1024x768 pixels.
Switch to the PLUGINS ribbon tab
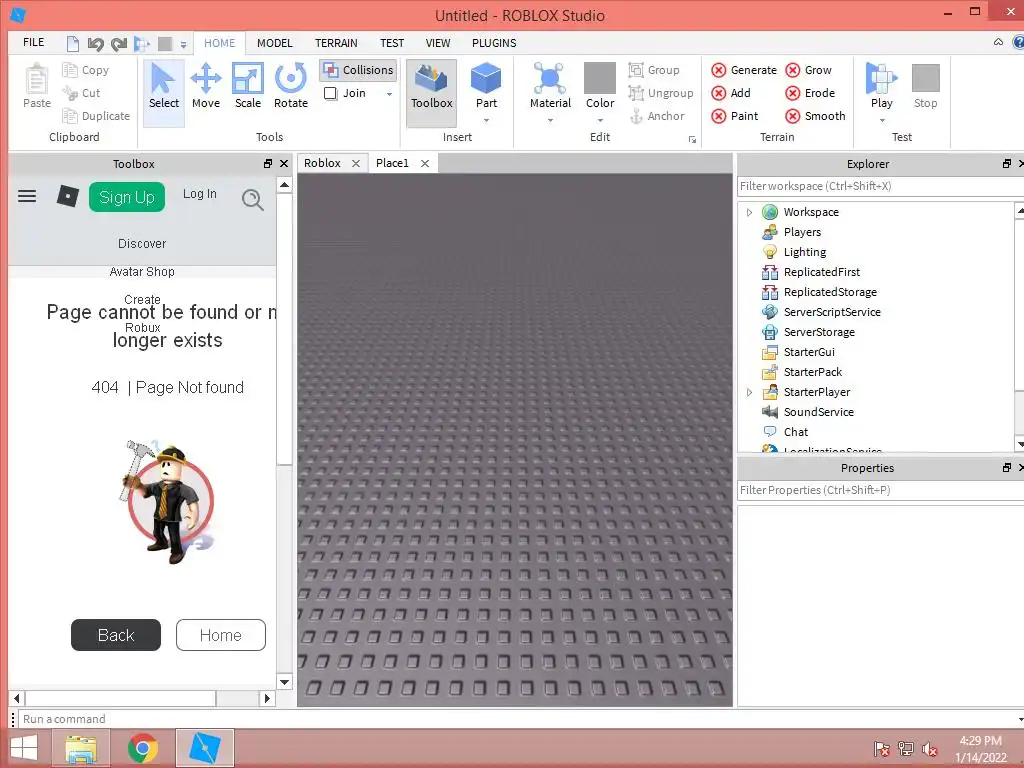pyautogui.click(x=494, y=43)
